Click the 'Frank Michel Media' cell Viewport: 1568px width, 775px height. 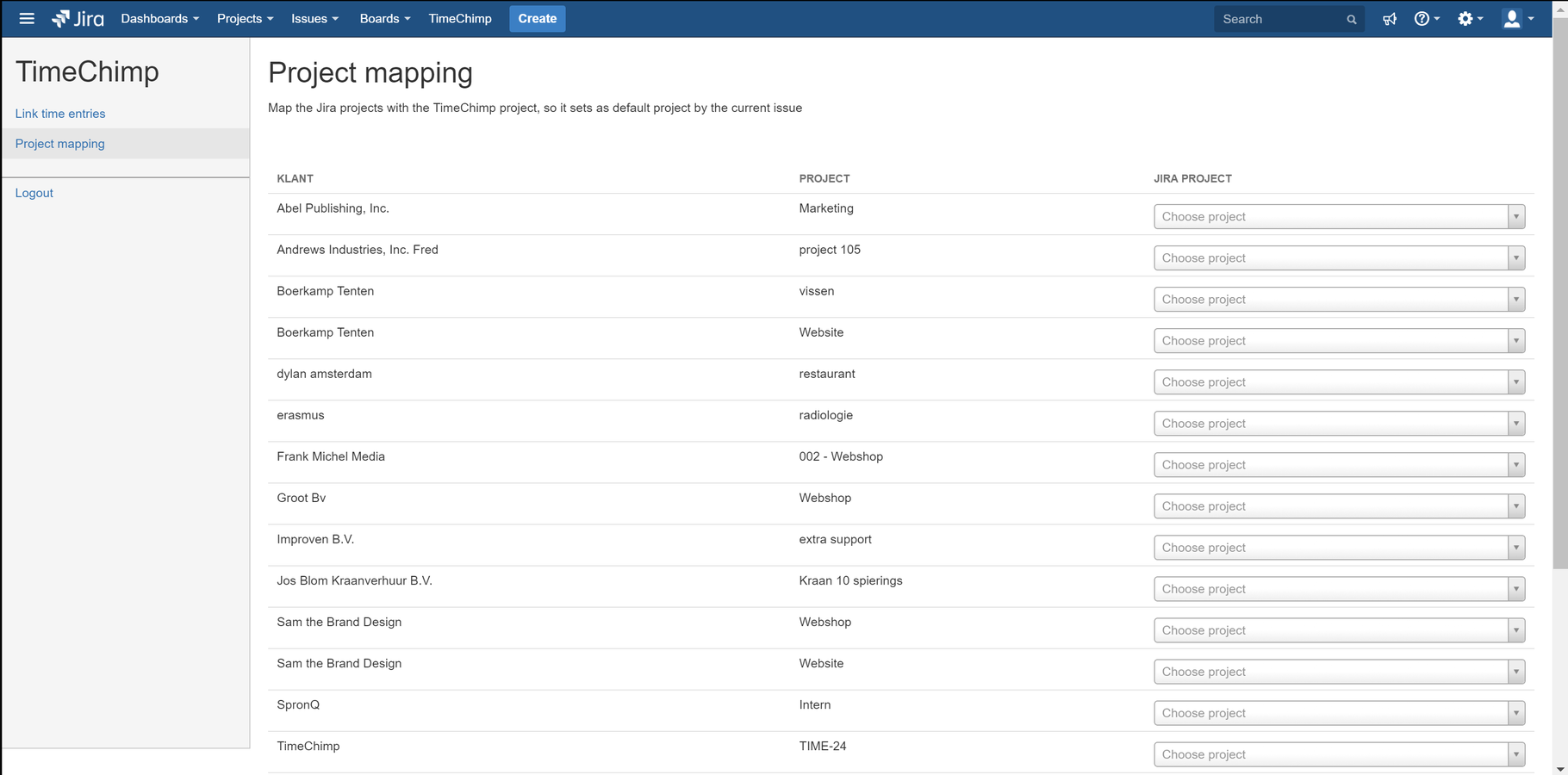click(331, 456)
